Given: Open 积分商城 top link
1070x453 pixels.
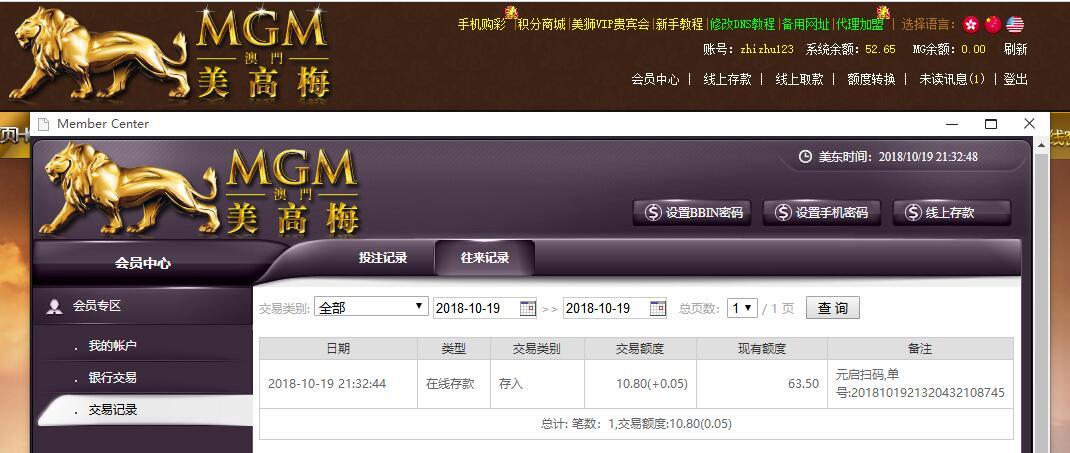Looking at the screenshot, I should 541,25.
